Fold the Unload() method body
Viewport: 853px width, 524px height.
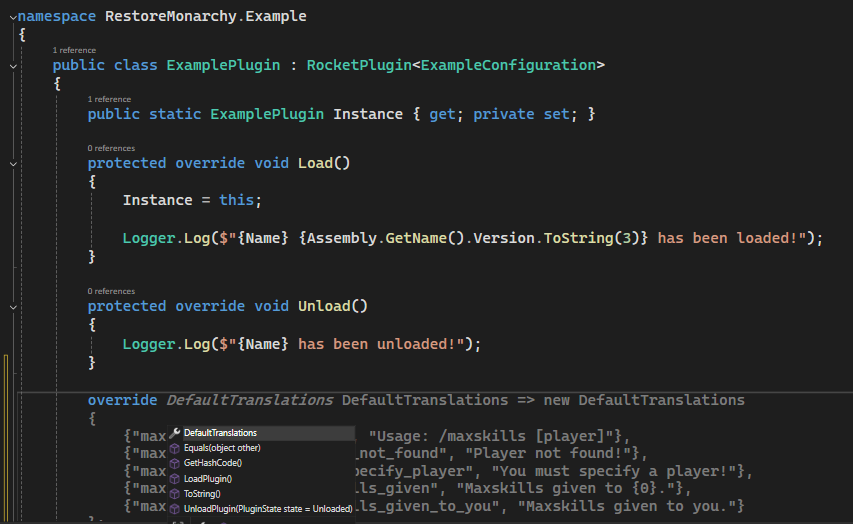coord(12,306)
